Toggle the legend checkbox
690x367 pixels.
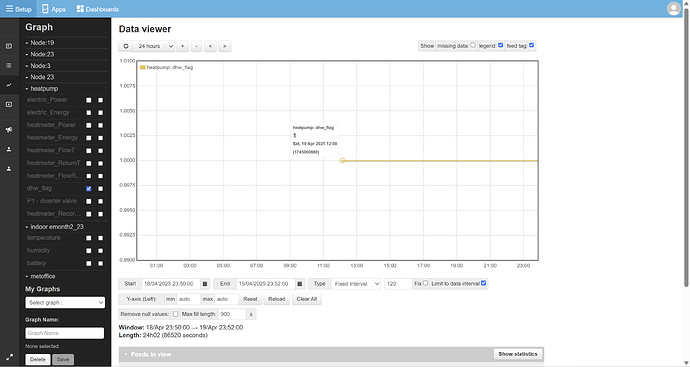click(x=500, y=45)
